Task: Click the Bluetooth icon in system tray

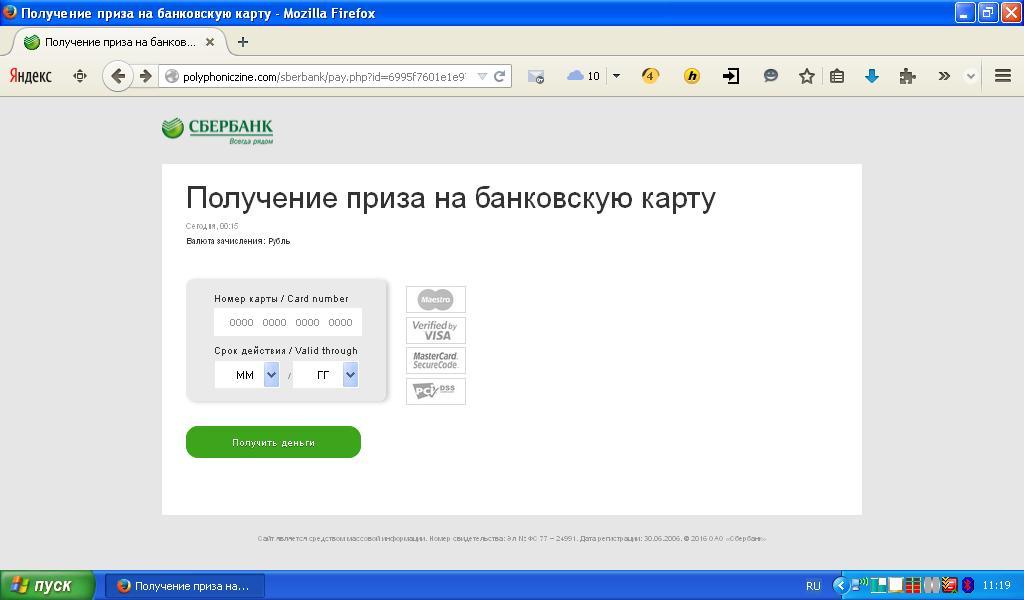Action: [x=967, y=585]
